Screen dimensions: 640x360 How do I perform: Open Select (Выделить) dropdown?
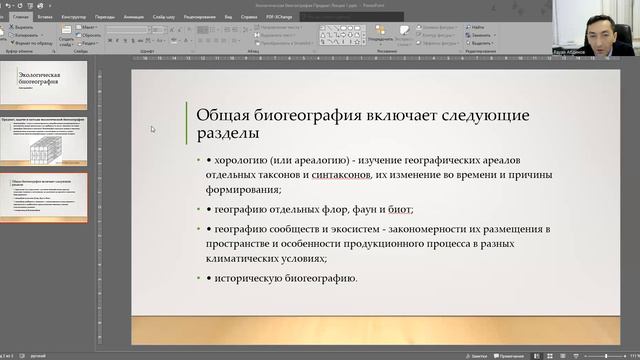480,43
